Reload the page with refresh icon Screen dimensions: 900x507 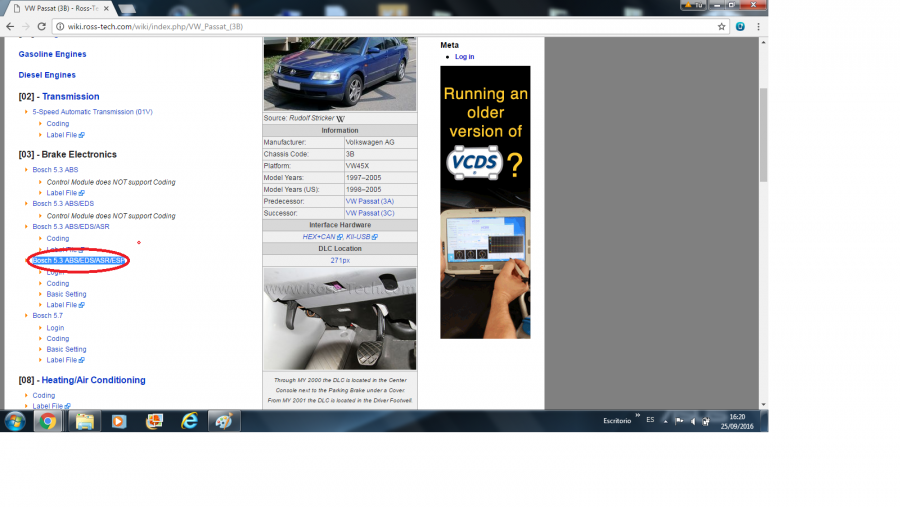41,26
